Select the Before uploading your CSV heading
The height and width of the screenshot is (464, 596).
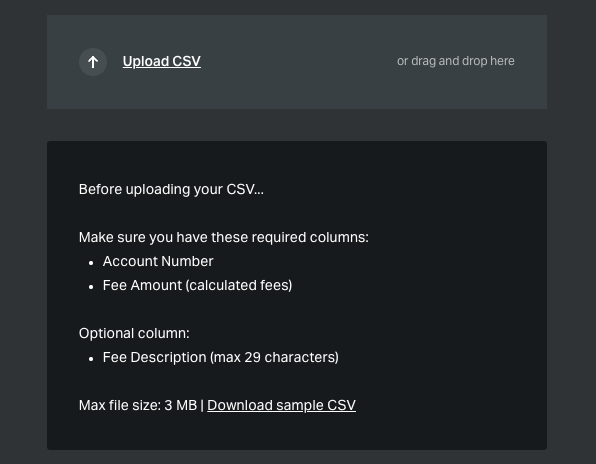(x=171, y=189)
